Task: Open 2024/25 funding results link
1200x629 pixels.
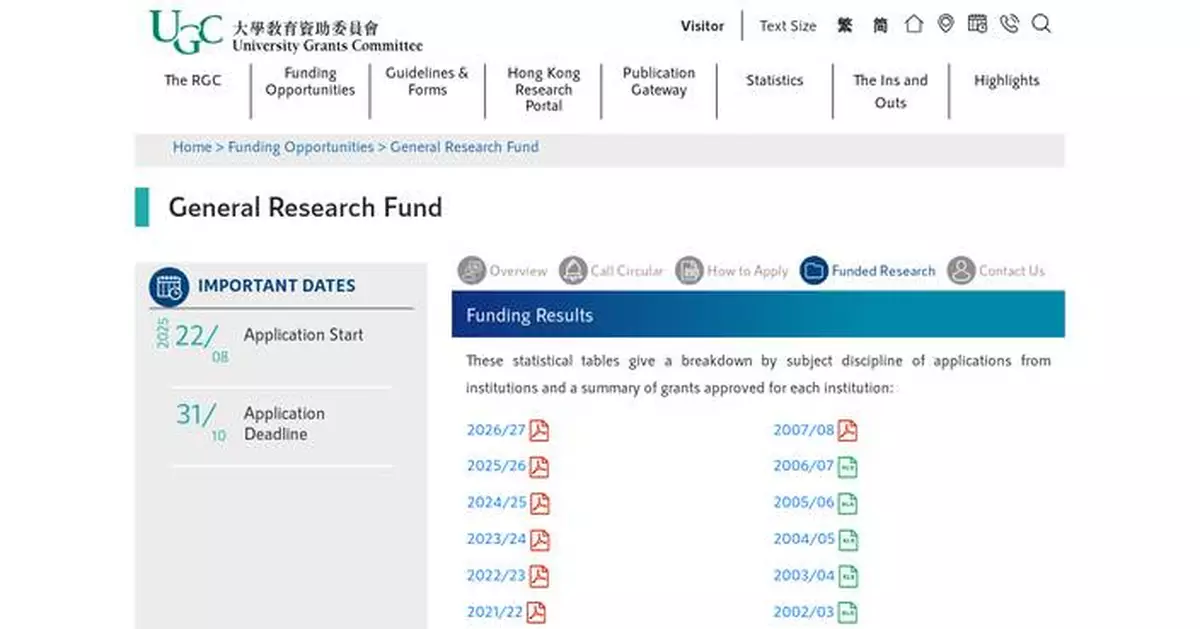Action: coord(496,503)
